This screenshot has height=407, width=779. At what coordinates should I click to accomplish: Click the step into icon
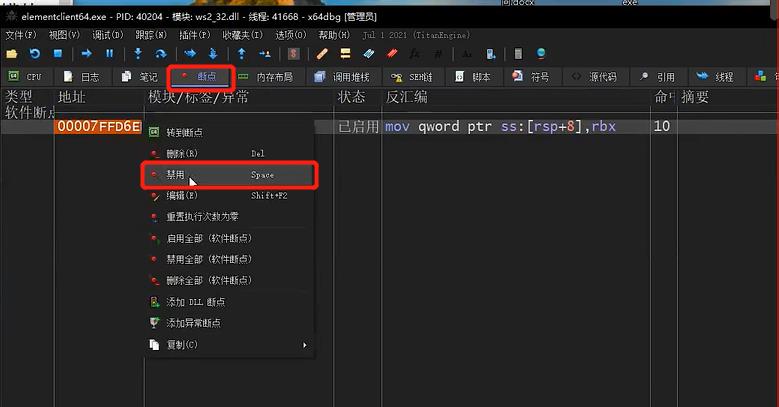[x=138, y=53]
